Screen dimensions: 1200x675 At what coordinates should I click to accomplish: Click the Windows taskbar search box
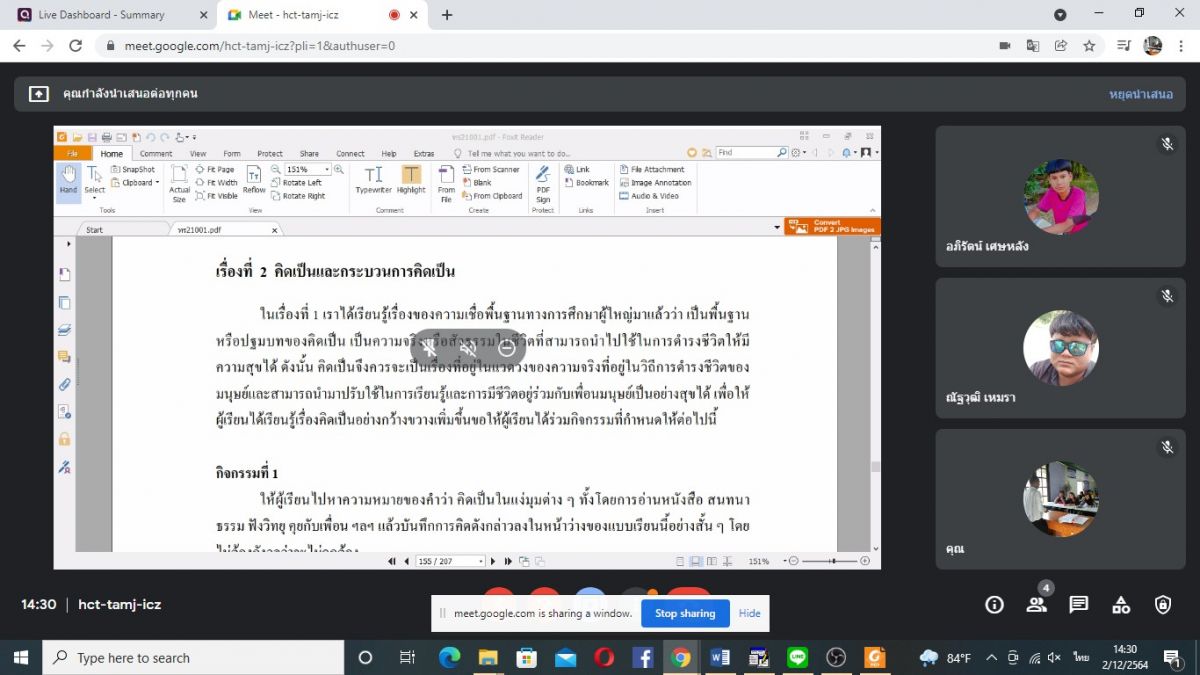(193, 658)
